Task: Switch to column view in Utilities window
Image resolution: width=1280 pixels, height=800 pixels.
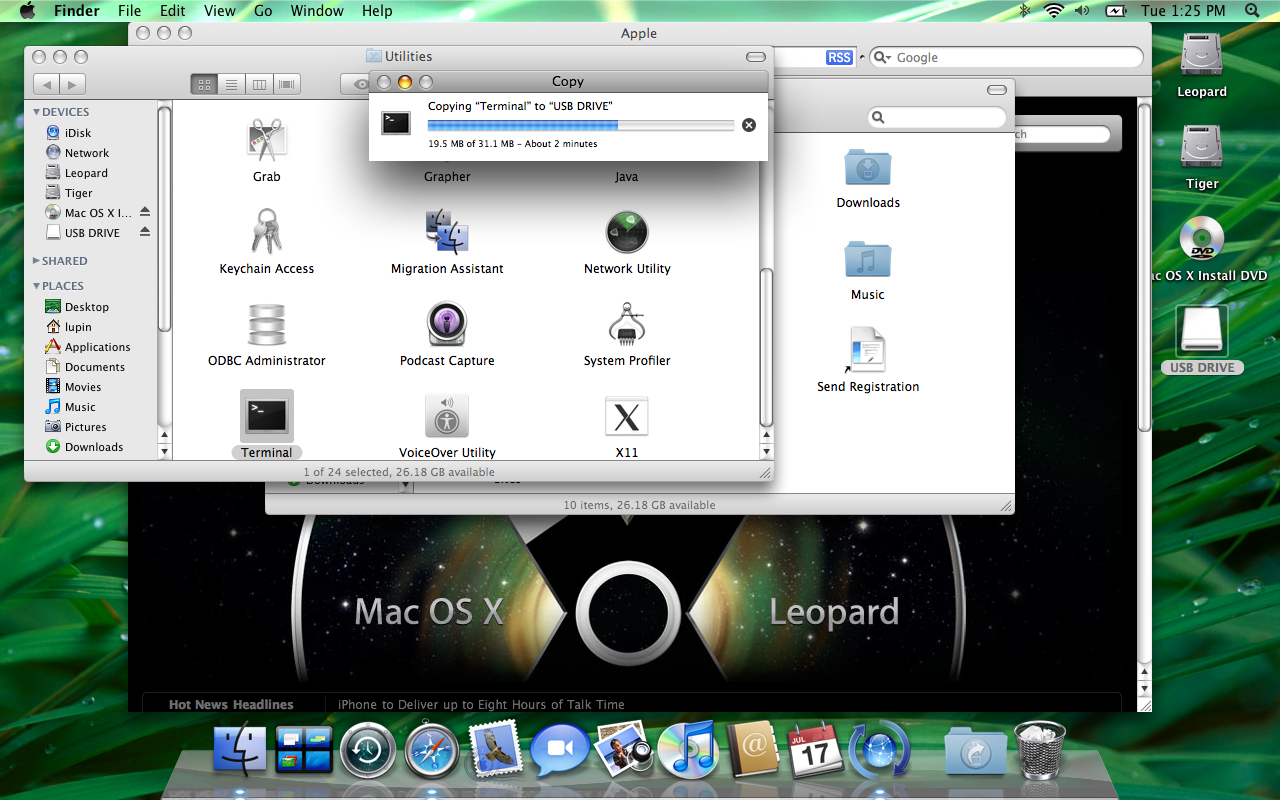Action: point(259,85)
